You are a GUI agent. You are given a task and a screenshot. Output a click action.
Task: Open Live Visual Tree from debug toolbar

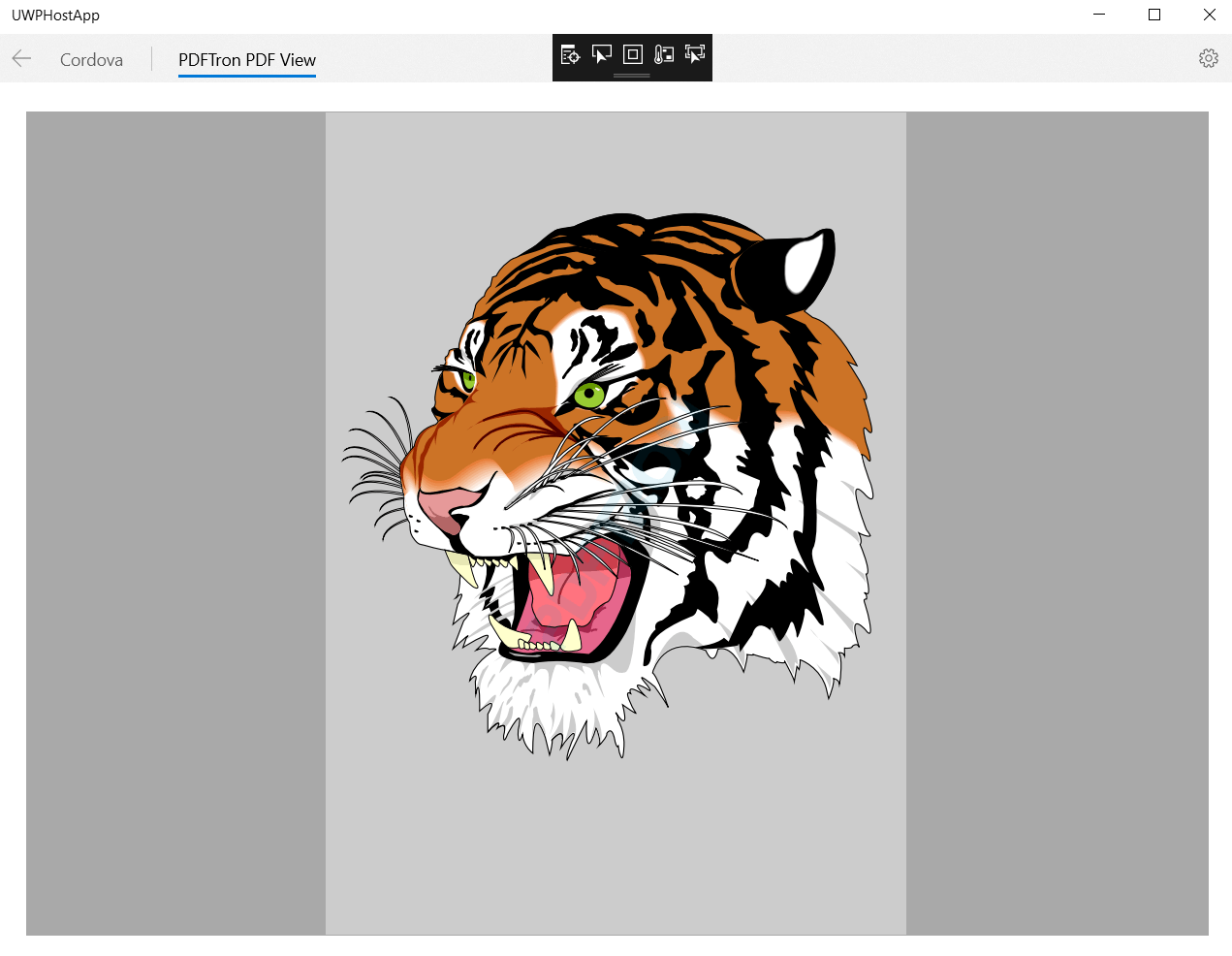pyautogui.click(x=570, y=54)
